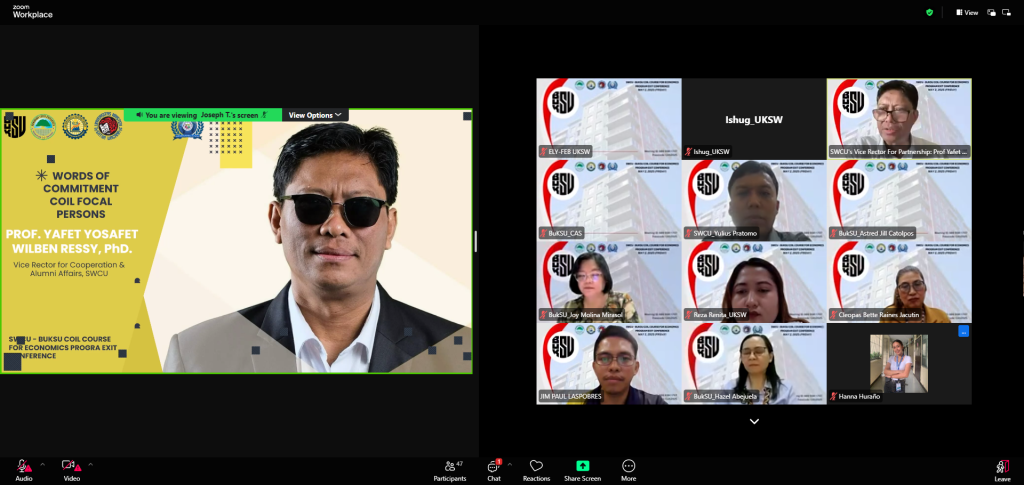Click the green encryption shield icon
This screenshot has width=1024, height=485.
[x=930, y=13]
